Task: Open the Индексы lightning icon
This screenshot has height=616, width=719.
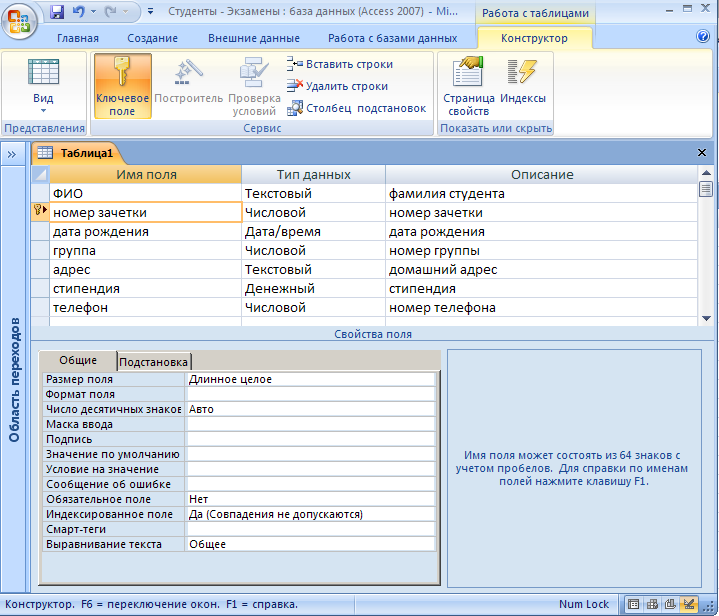Action: 522,72
